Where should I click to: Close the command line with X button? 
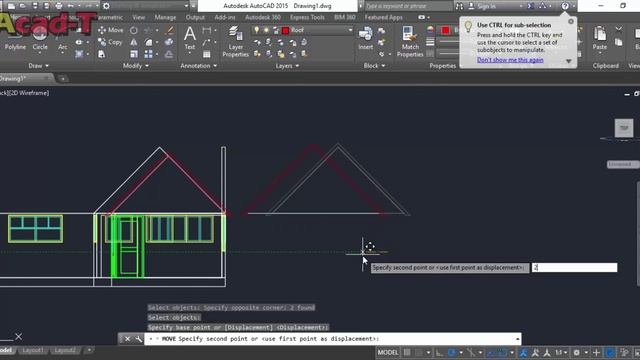[x=127, y=339]
